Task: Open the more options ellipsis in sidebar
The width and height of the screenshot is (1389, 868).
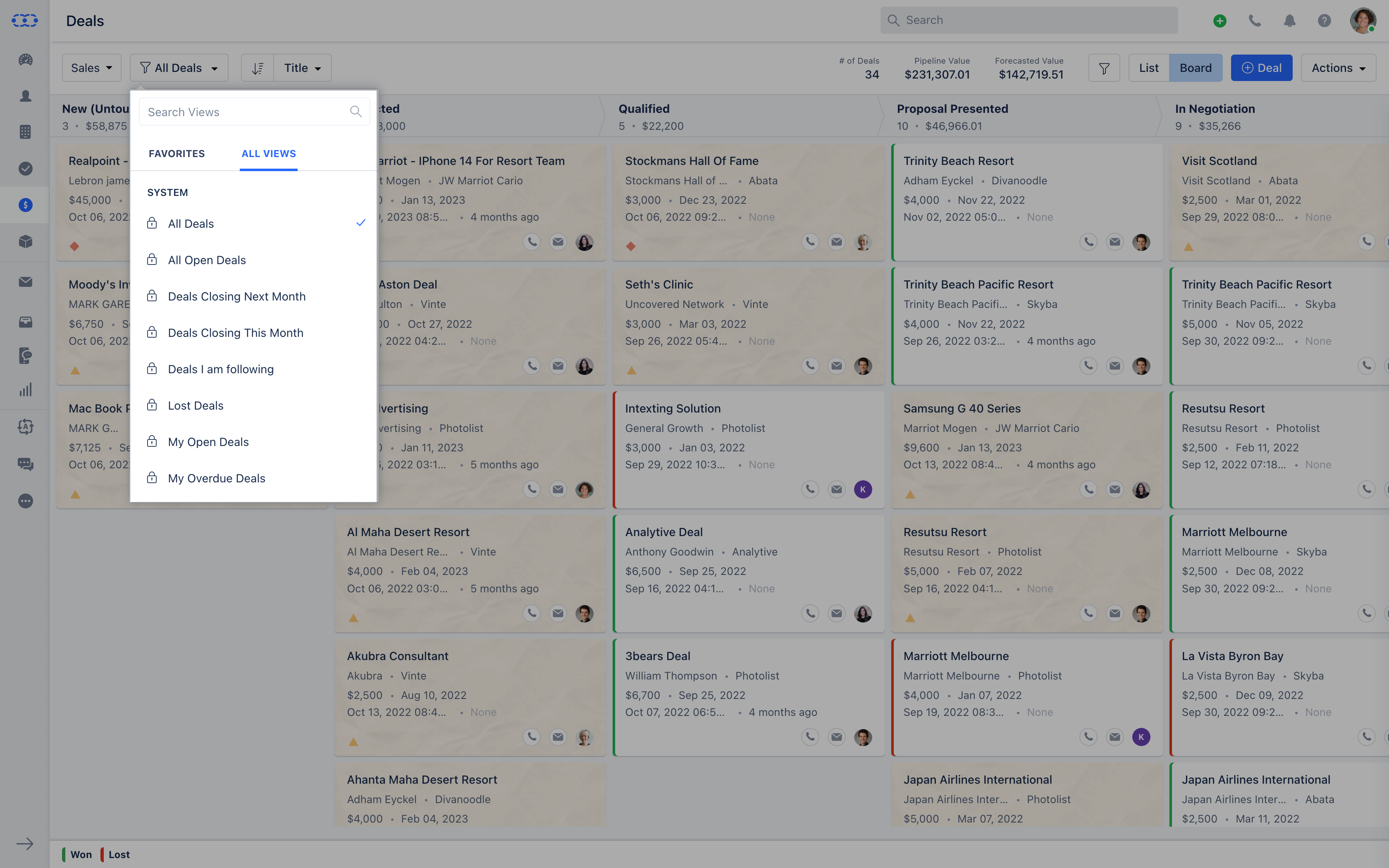Action: point(25,501)
